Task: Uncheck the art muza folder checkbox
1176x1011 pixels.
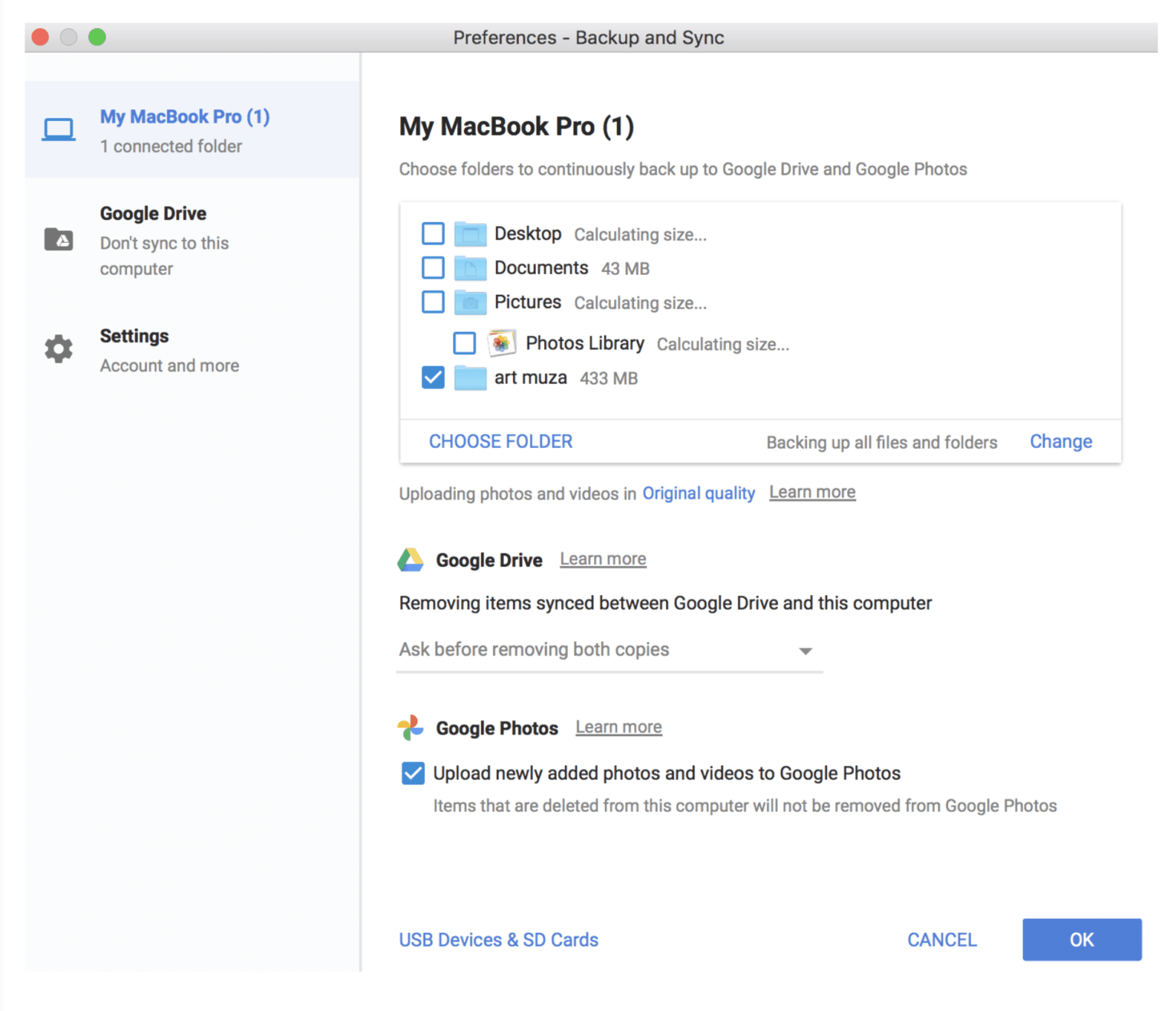Action: pyautogui.click(x=433, y=378)
